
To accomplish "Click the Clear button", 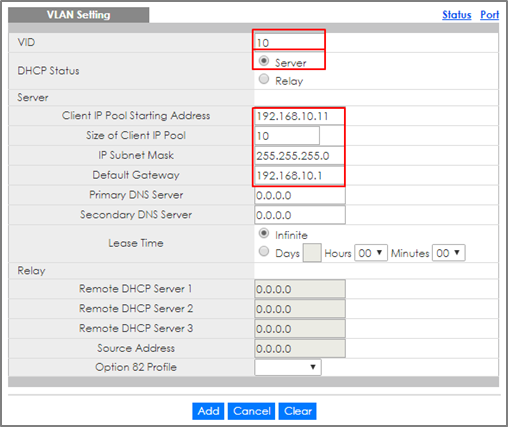I will tap(297, 411).
